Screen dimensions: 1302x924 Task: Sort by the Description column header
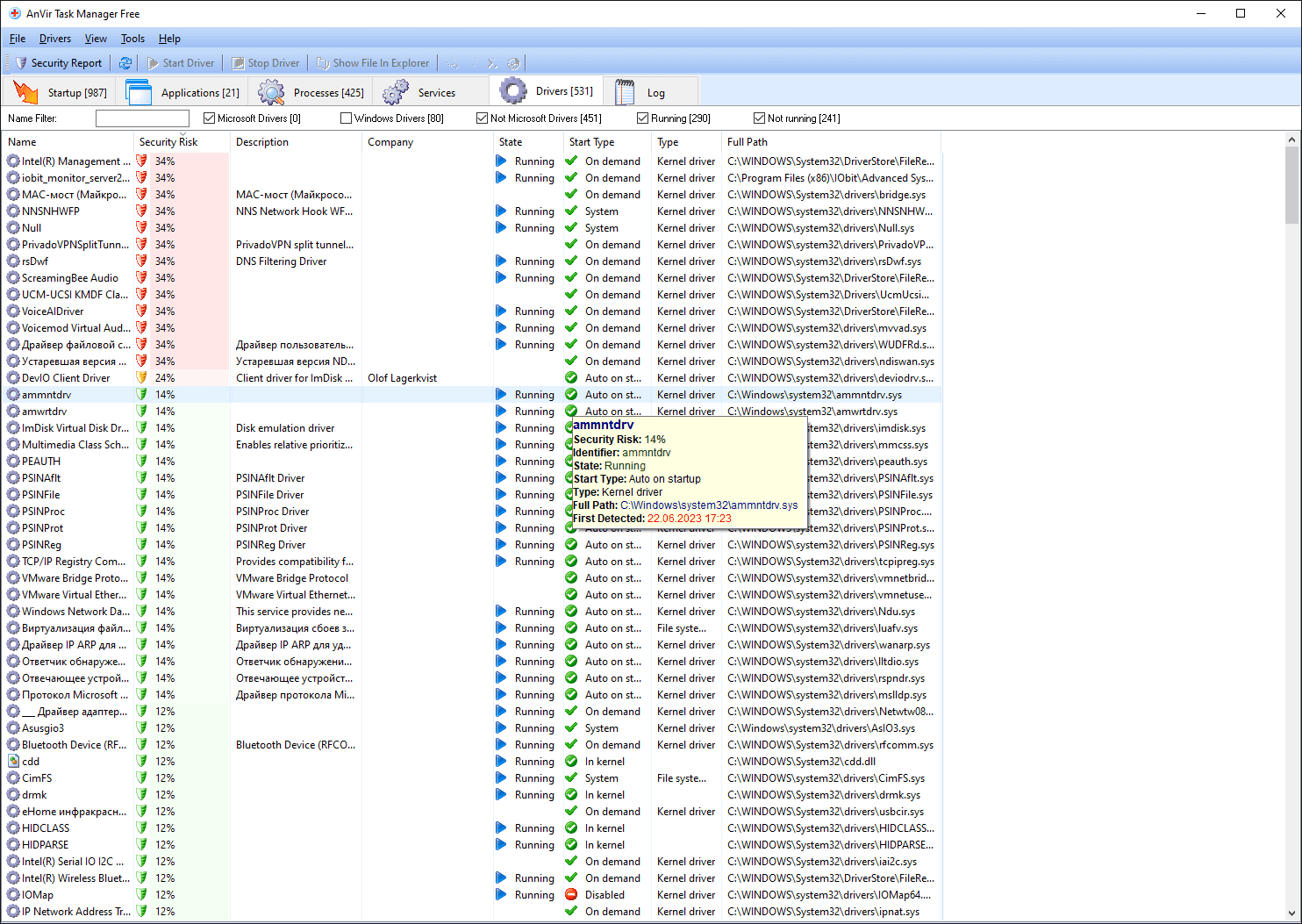[296, 142]
